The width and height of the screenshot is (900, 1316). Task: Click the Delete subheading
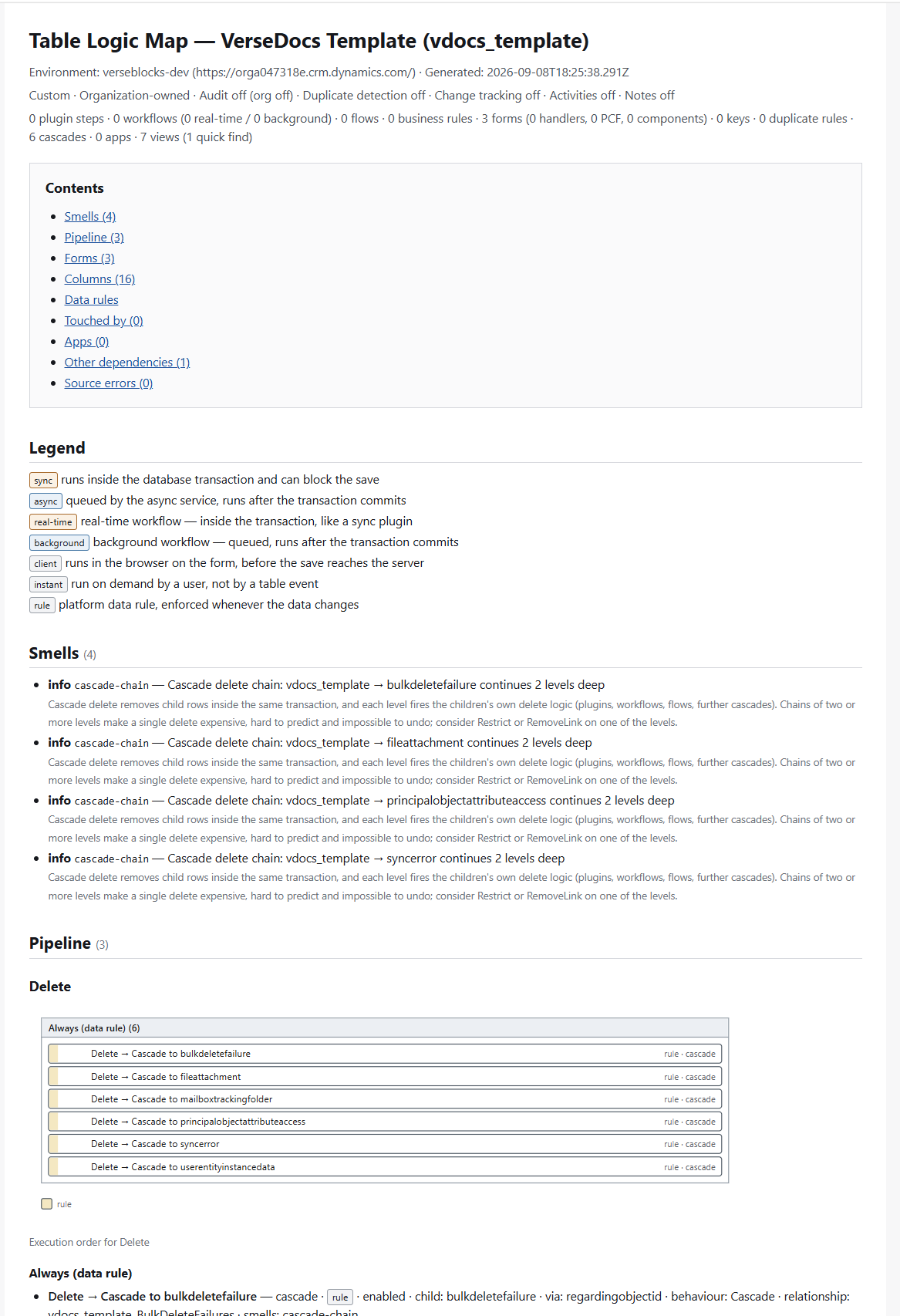[50, 987]
